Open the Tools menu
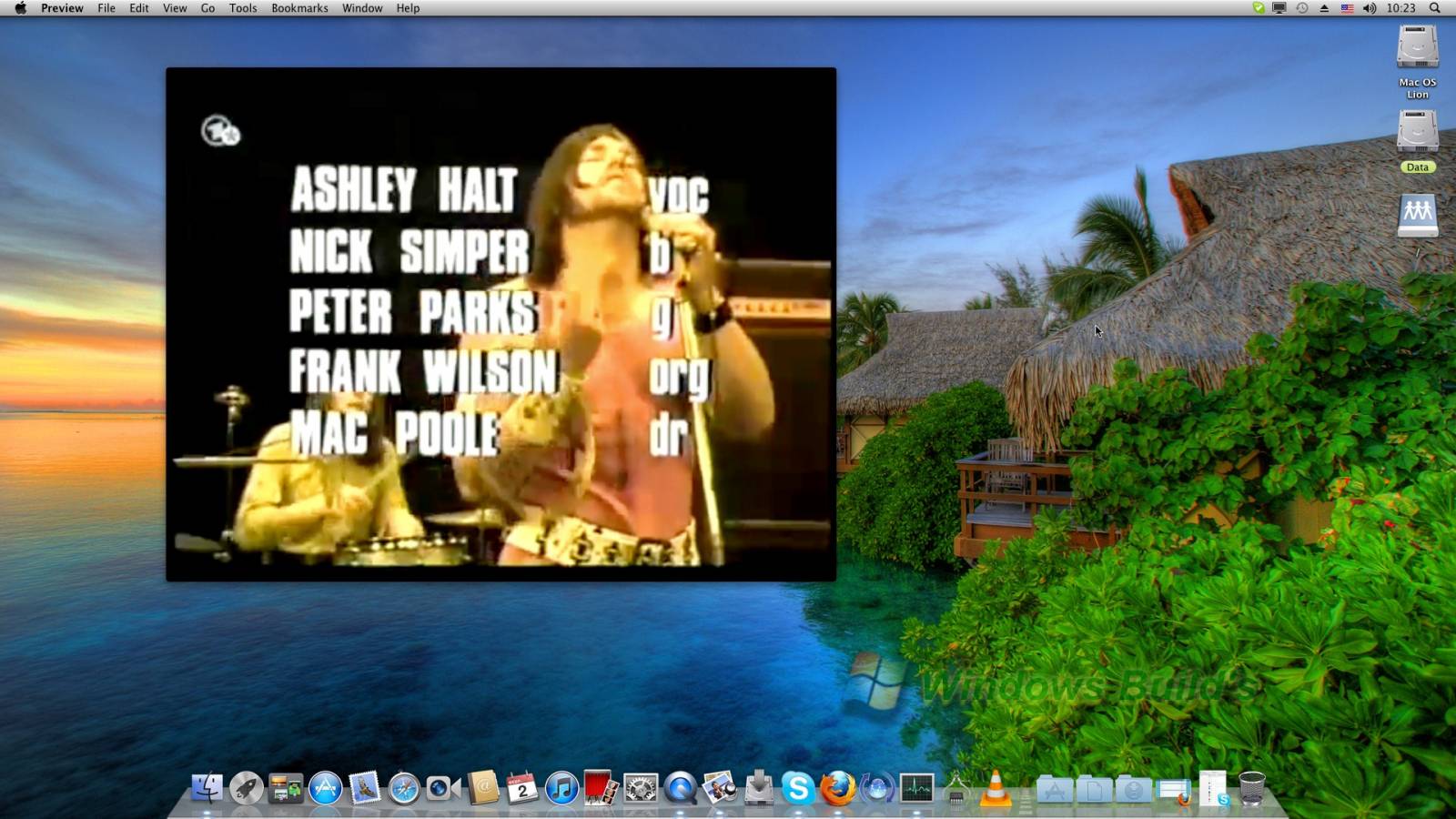 pyautogui.click(x=243, y=8)
